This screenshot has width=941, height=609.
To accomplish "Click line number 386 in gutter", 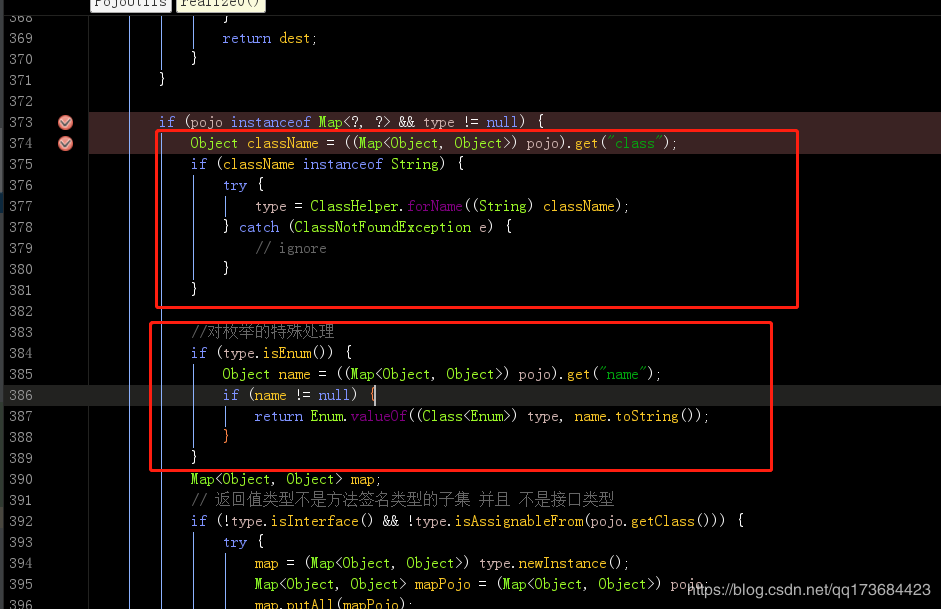I will pyautogui.click(x=21, y=395).
